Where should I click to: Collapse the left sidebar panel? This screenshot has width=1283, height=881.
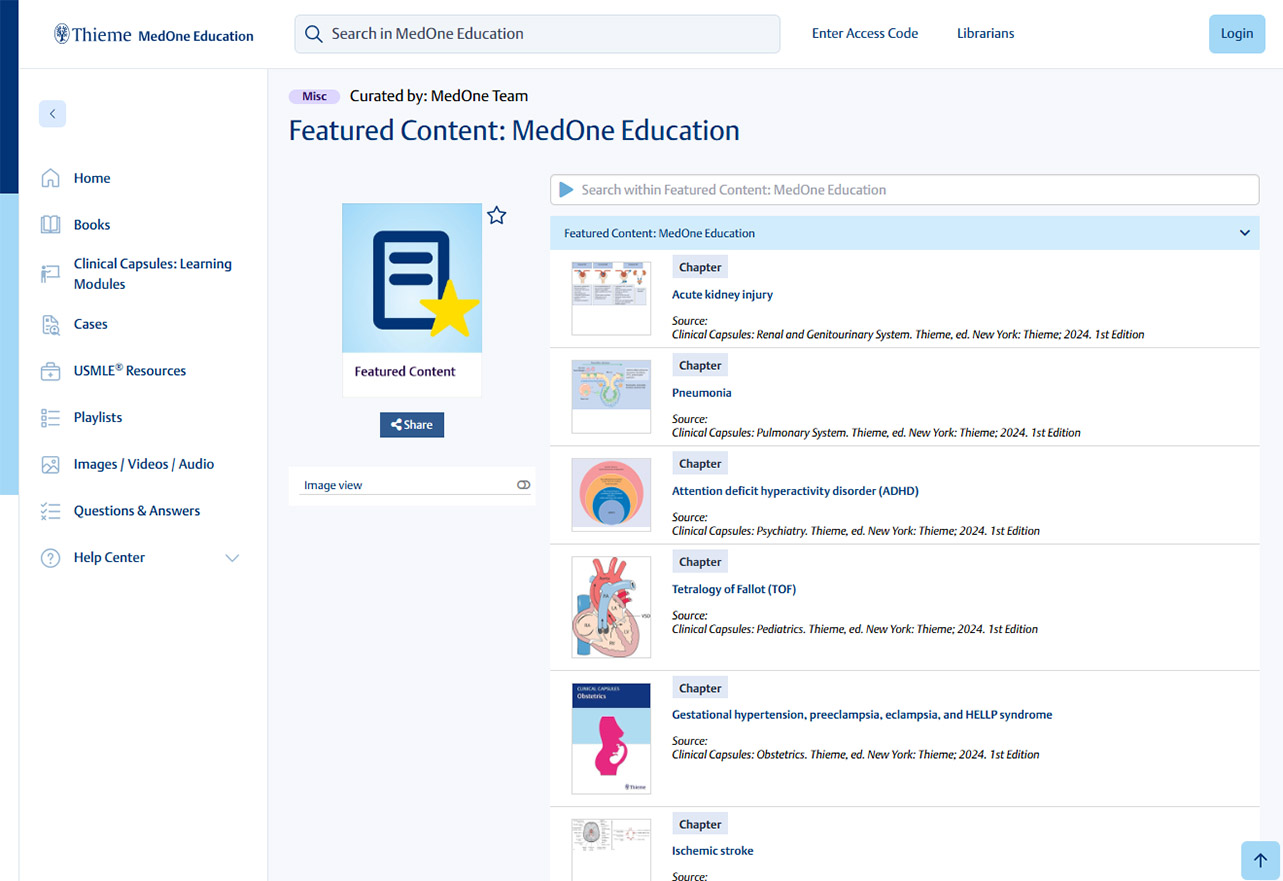52,114
